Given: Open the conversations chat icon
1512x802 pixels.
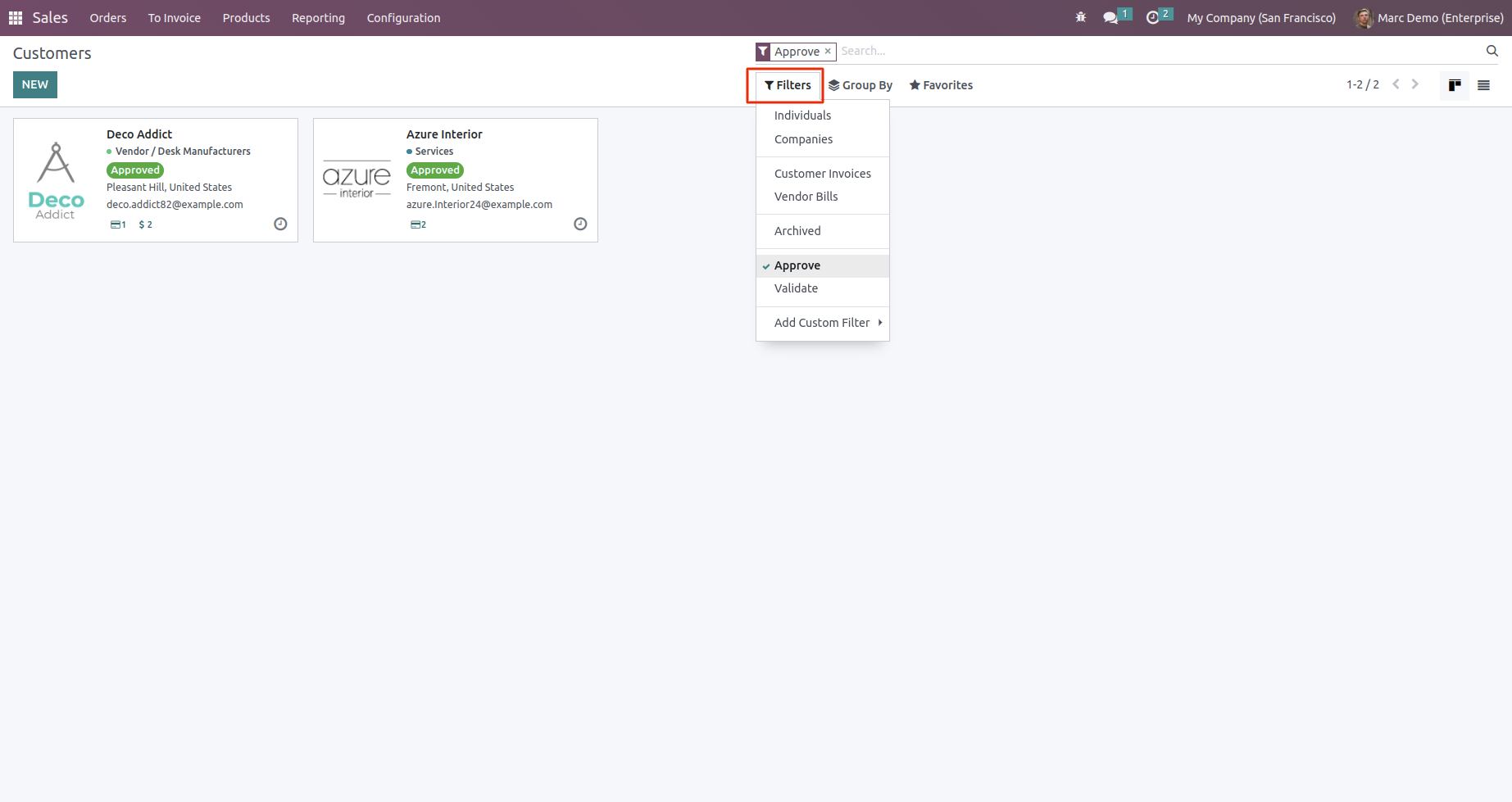Looking at the screenshot, I should tap(1110, 17).
